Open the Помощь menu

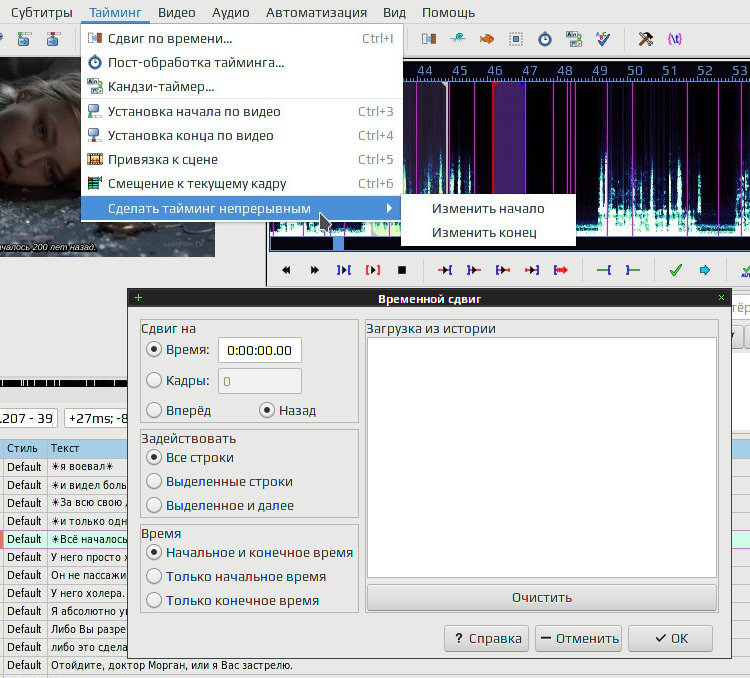[448, 12]
